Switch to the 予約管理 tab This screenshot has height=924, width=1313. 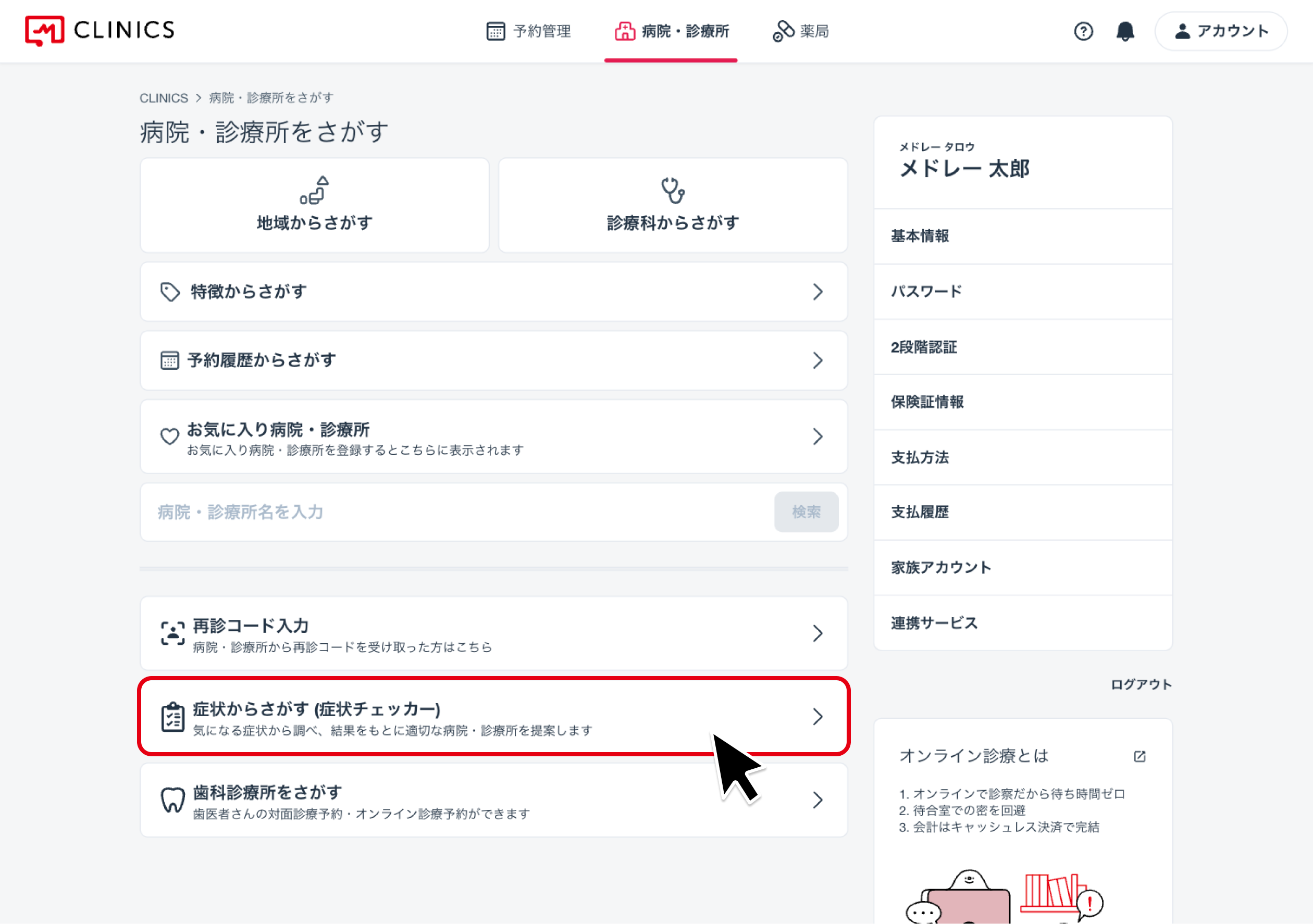528,31
